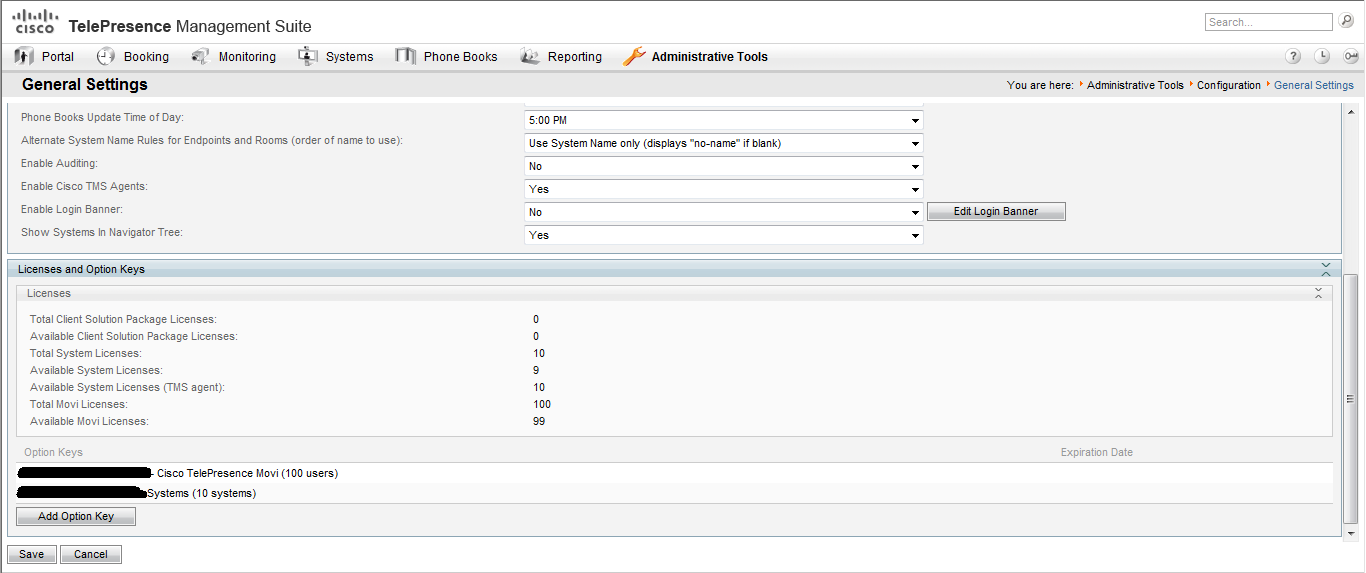
Task: Open the Phone Books Update Time dropdown
Action: (723, 120)
